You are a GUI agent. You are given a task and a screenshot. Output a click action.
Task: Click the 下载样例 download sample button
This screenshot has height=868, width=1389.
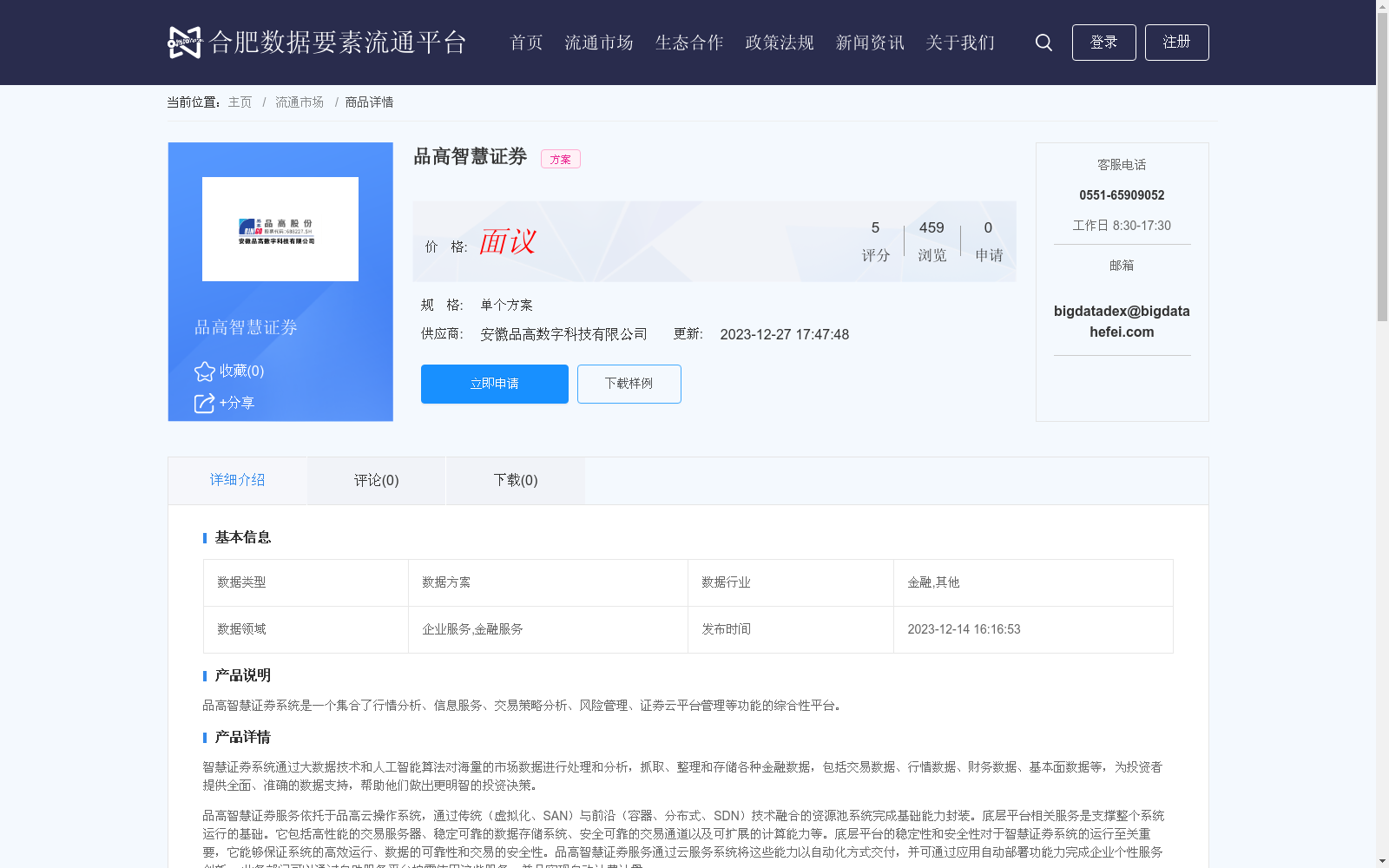click(x=629, y=384)
